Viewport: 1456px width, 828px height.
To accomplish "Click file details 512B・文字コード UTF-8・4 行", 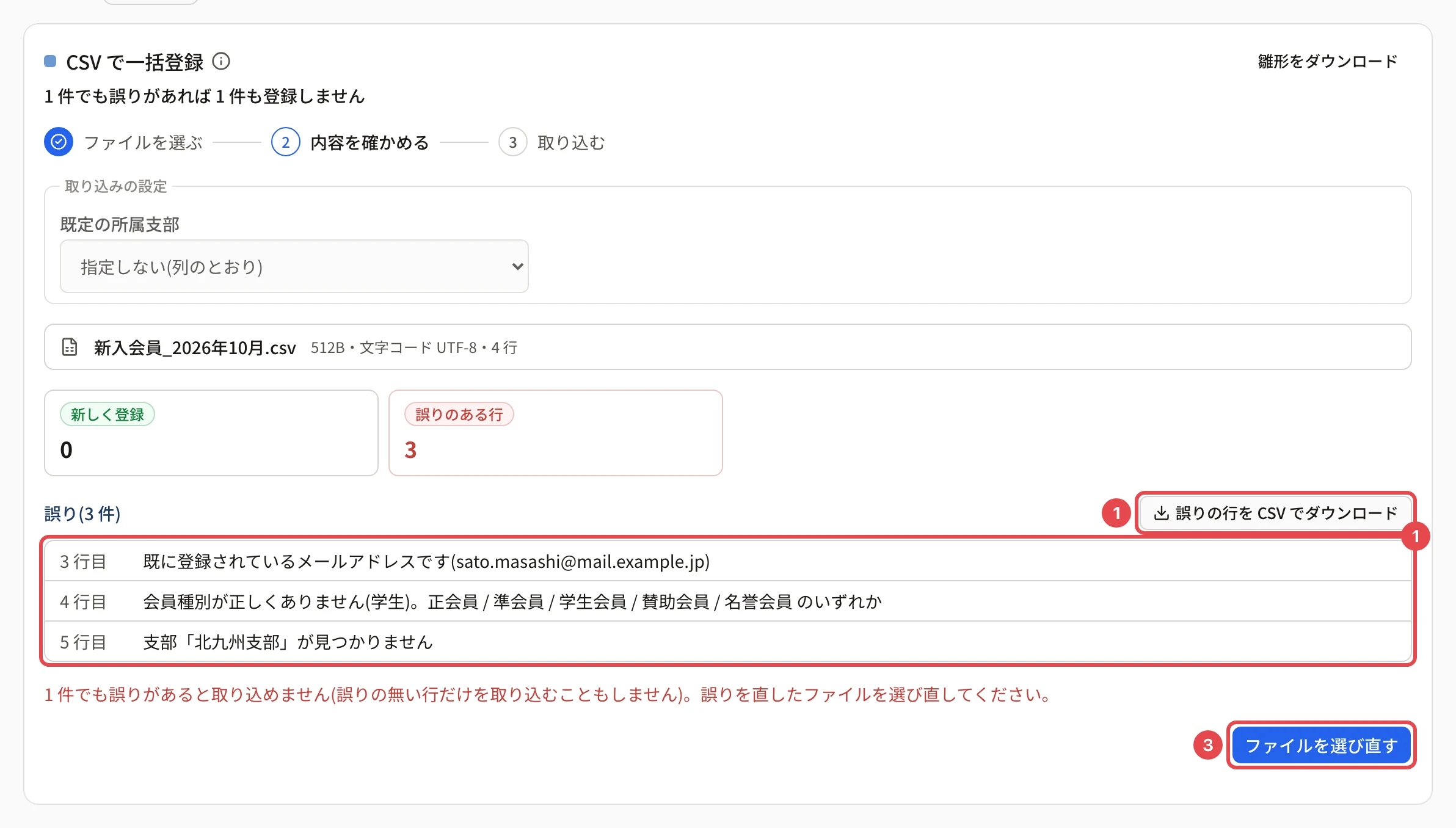I will point(414,347).
